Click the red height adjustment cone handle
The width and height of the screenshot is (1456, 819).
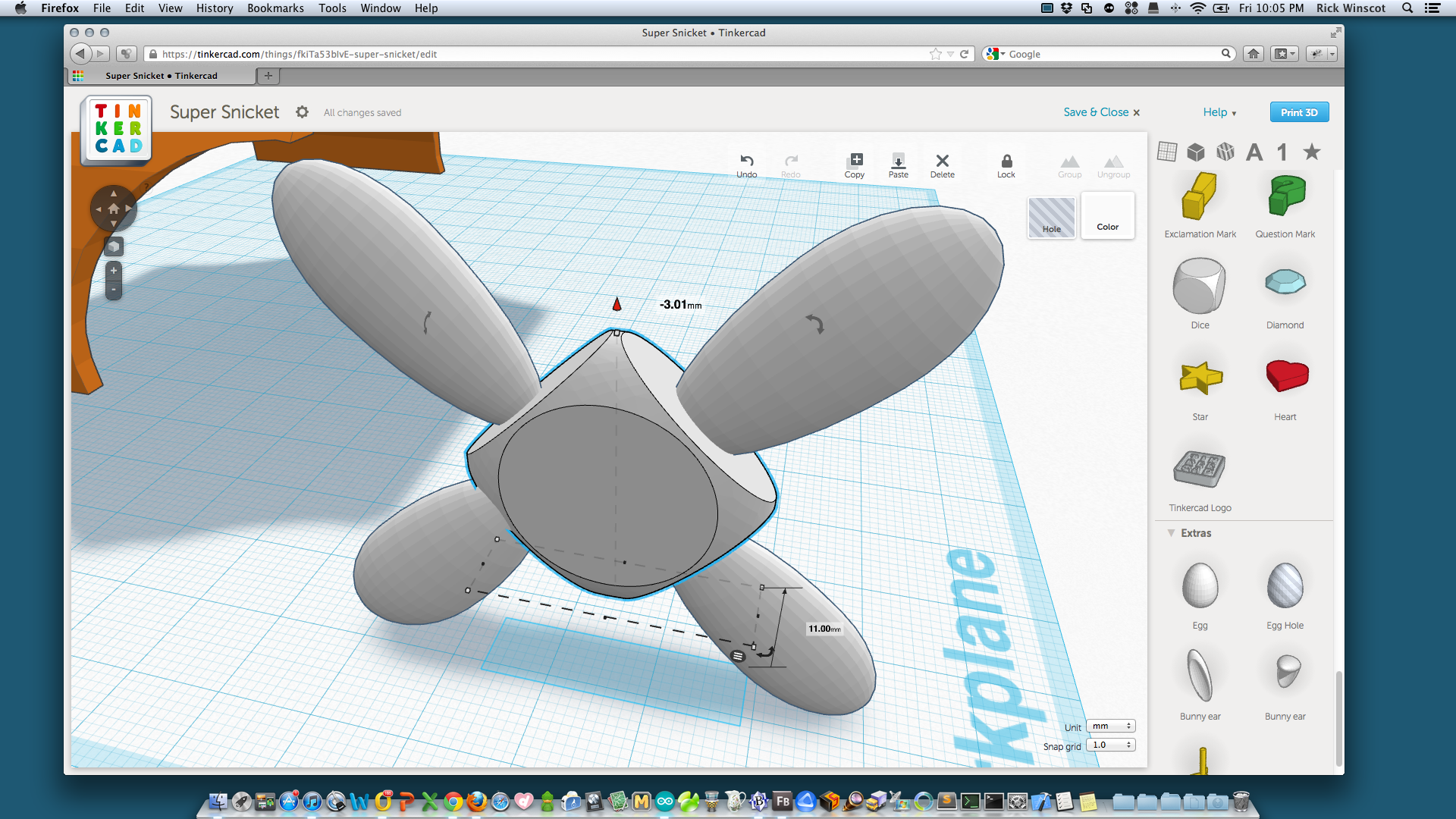[x=617, y=304]
